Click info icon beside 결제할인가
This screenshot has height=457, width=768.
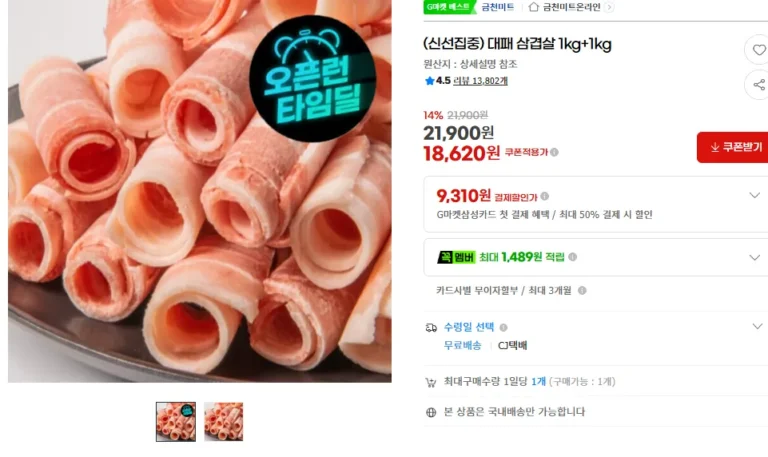[x=545, y=196]
